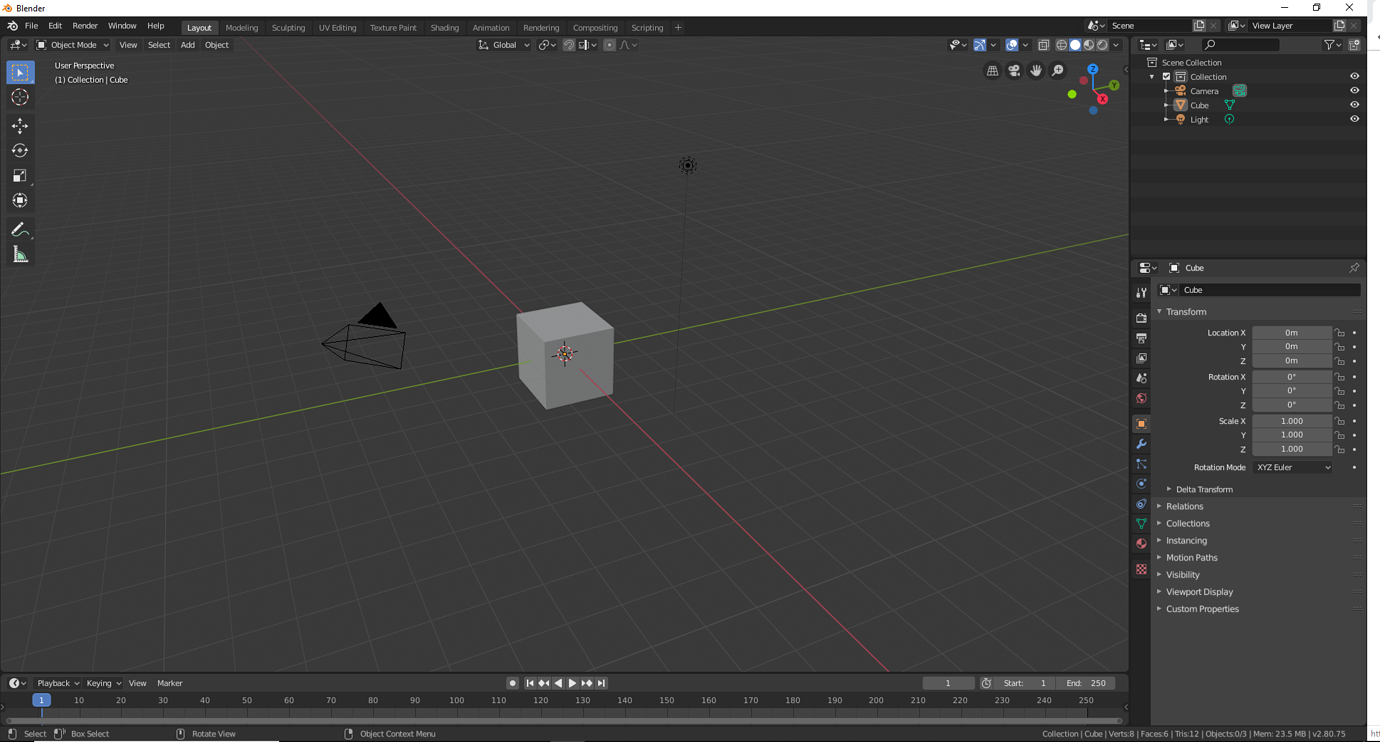Click the End frame 250 field
Screen dimensions: 1380x742
[x=1086, y=683]
